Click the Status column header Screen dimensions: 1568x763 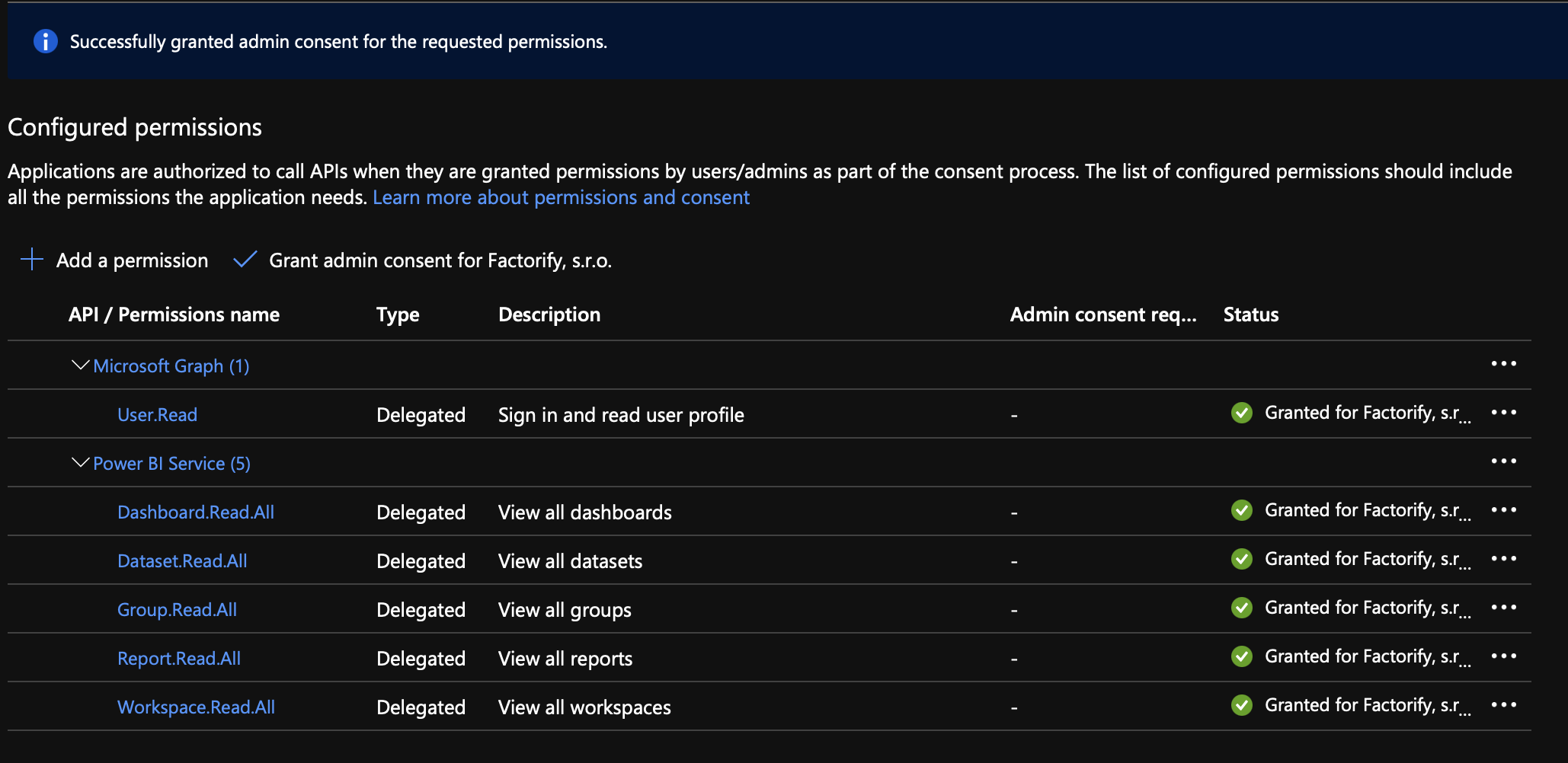point(1251,314)
